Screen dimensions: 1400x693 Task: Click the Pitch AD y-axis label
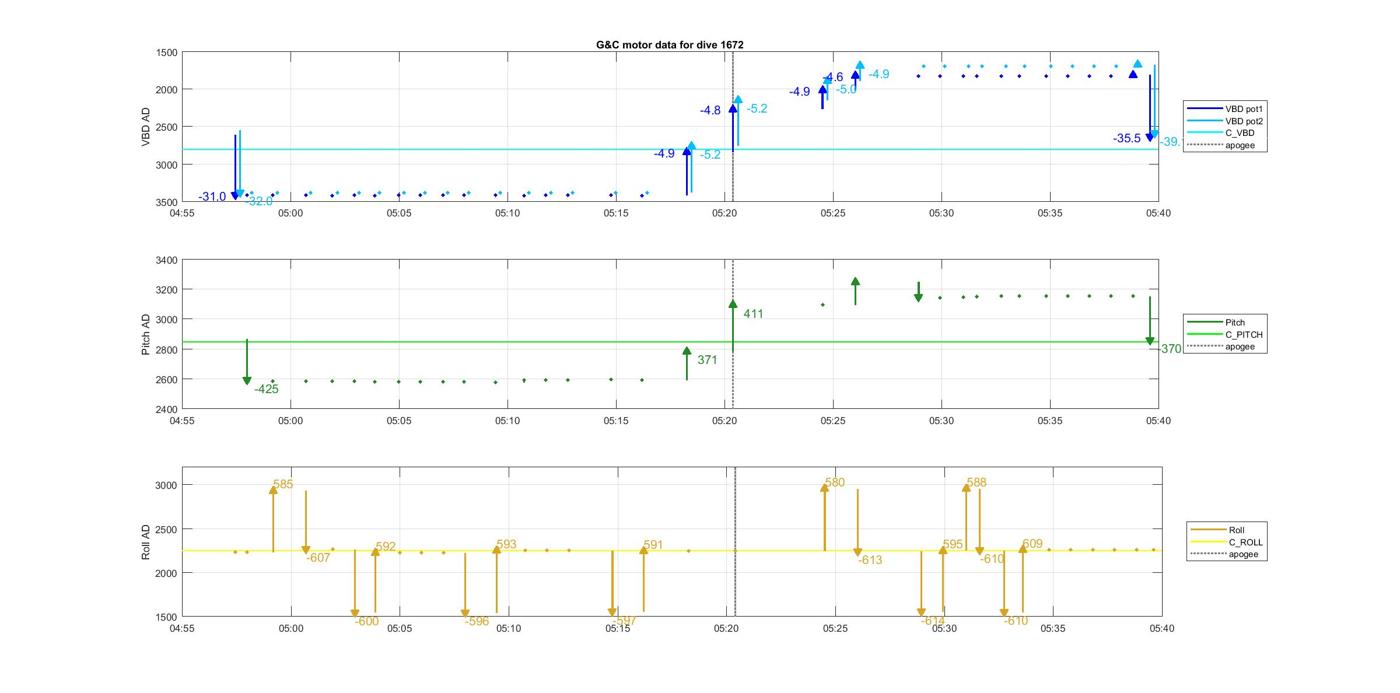pyautogui.click(x=146, y=334)
